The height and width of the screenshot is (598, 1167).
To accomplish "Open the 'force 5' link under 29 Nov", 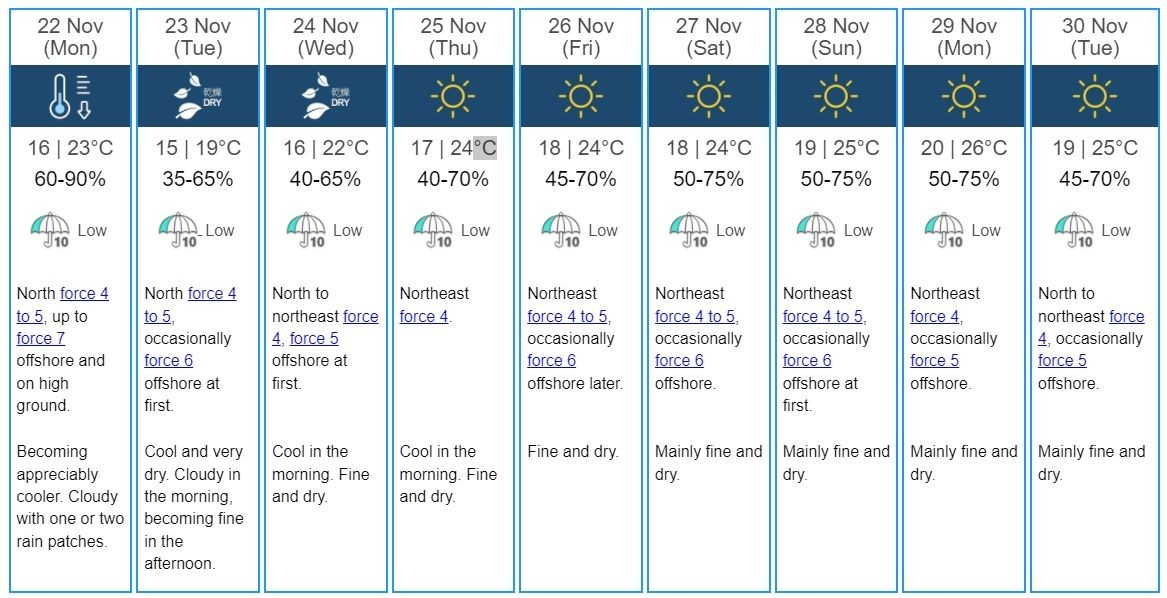I will (935, 360).
